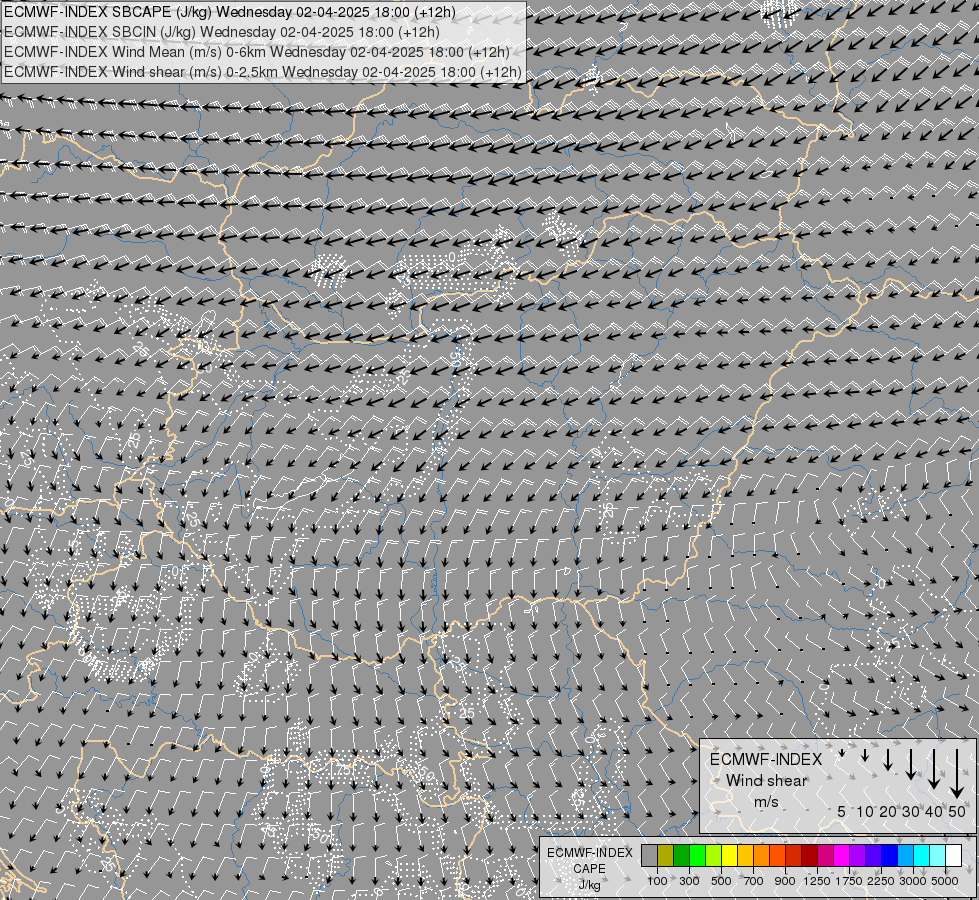Click the '1750' value under CAPE color bar

pyautogui.click(x=849, y=881)
